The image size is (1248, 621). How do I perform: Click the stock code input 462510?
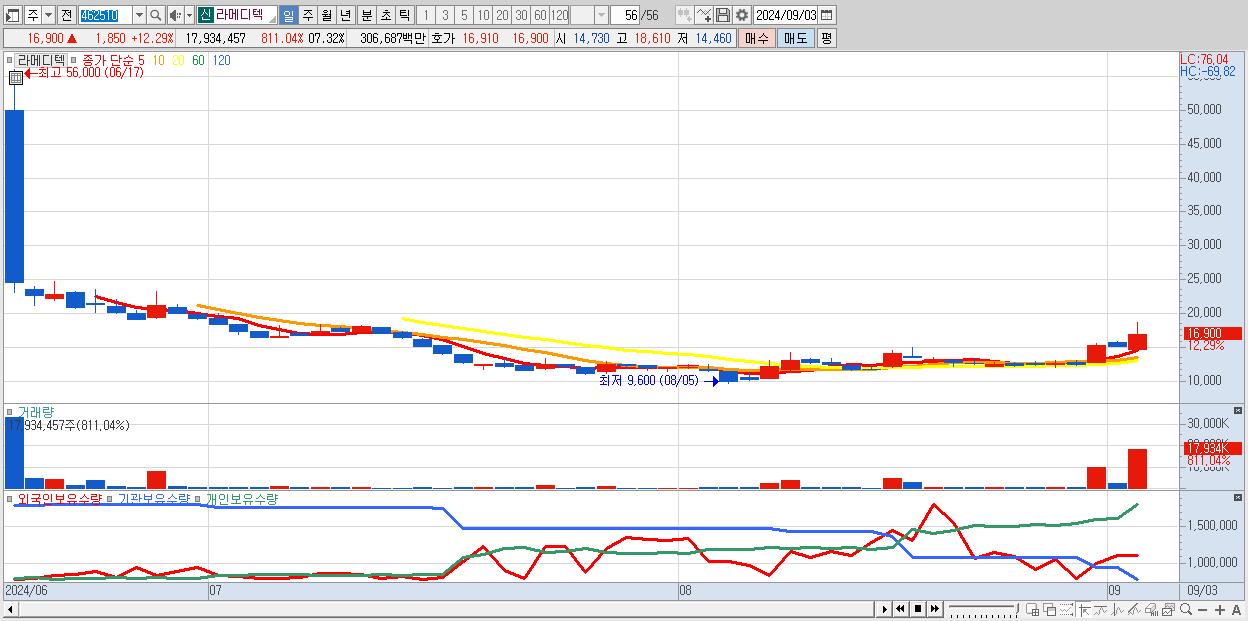[105, 15]
